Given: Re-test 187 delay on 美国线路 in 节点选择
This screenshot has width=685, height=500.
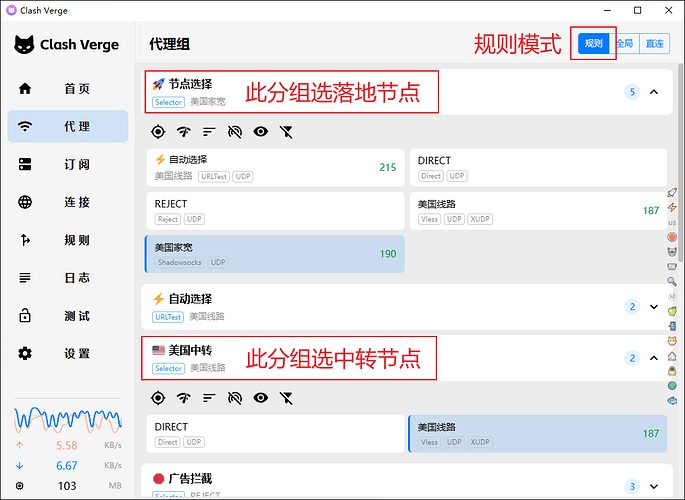Looking at the screenshot, I should point(650,210).
